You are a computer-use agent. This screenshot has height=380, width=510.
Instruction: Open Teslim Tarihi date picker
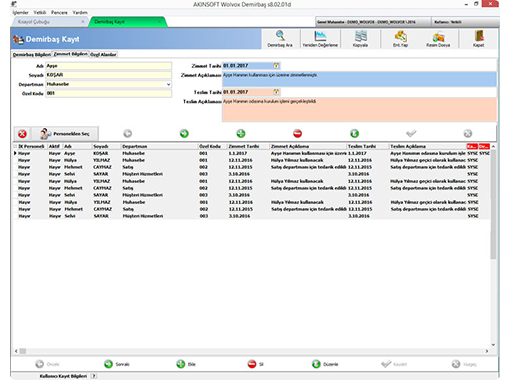click(x=276, y=92)
